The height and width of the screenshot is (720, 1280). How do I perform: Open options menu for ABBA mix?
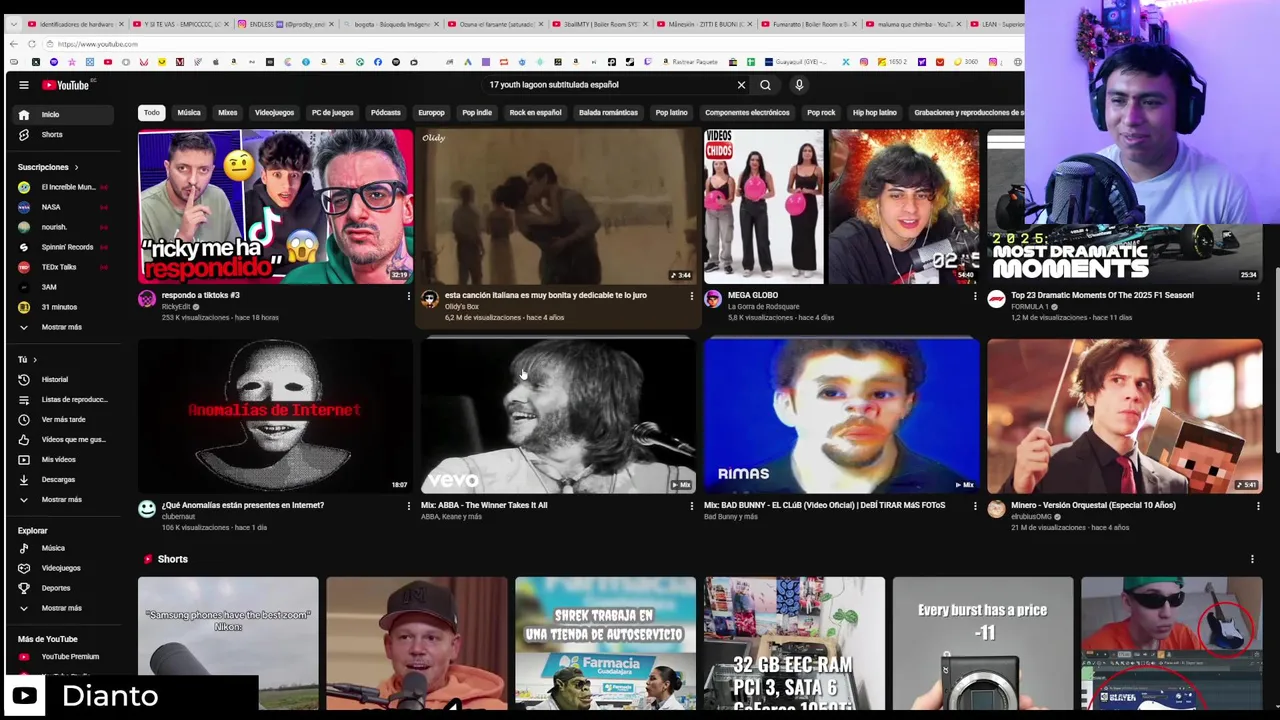691,506
